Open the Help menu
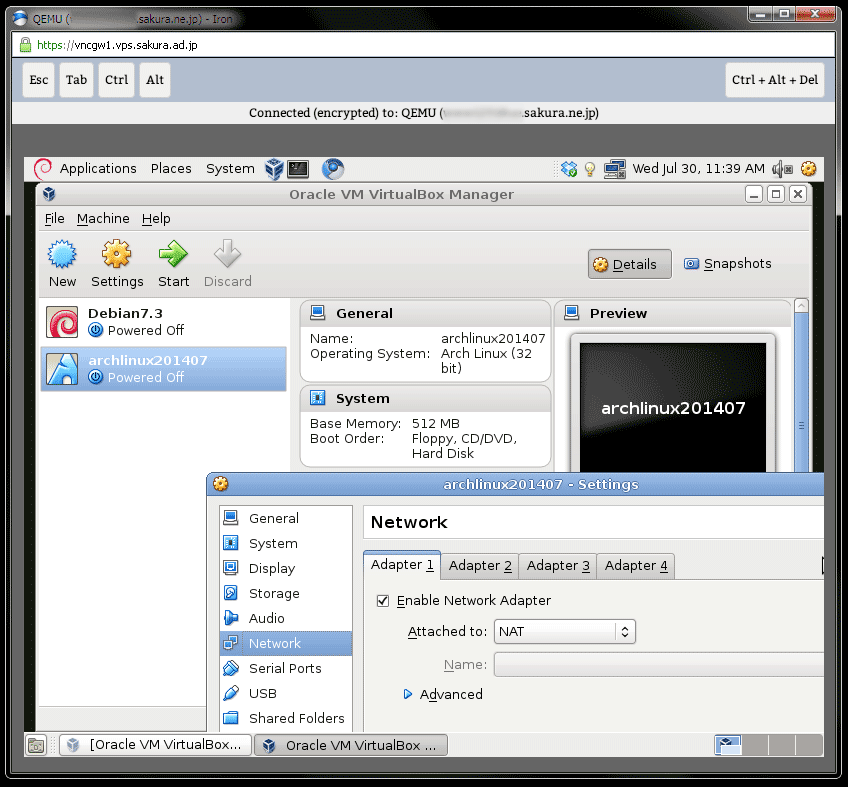 (156, 219)
